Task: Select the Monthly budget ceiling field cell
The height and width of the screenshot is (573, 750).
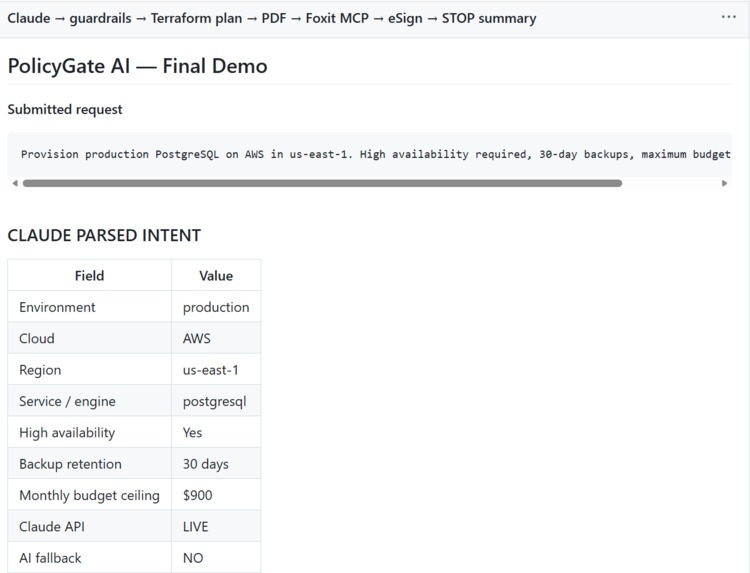Action: click(x=89, y=495)
